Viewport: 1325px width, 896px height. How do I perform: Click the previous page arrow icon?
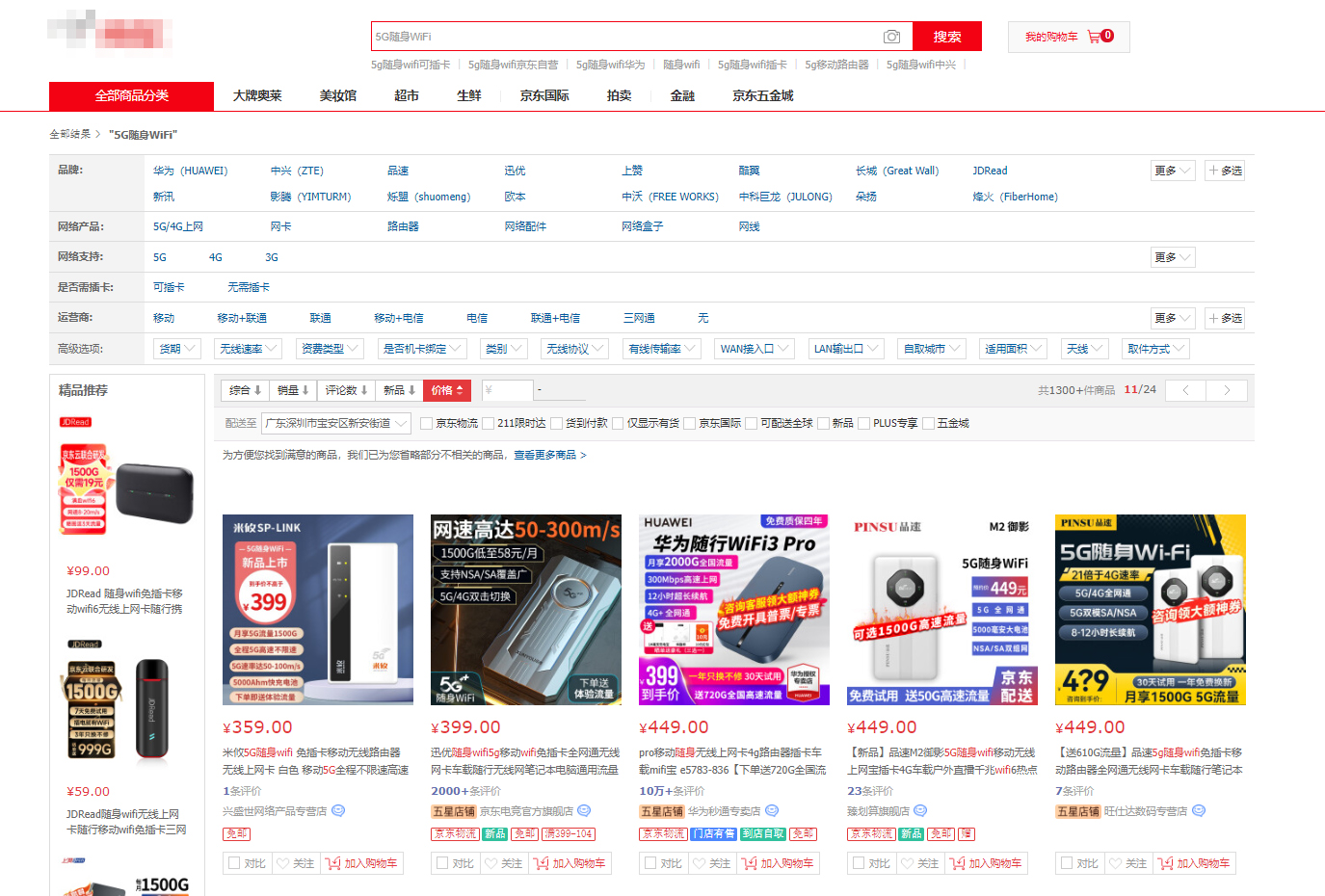pyautogui.click(x=1185, y=390)
